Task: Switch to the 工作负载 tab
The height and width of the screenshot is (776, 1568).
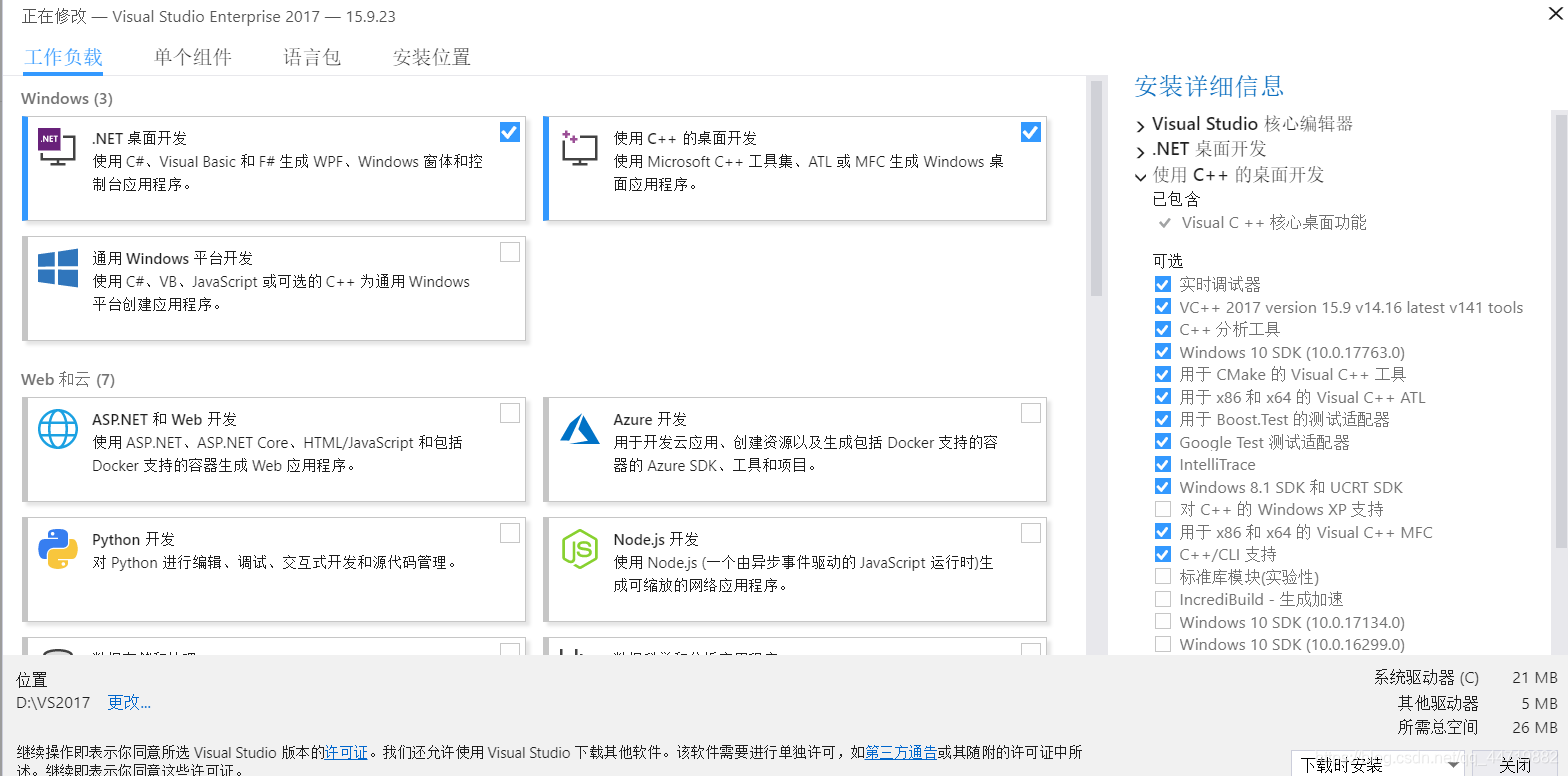Action: (63, 57)
